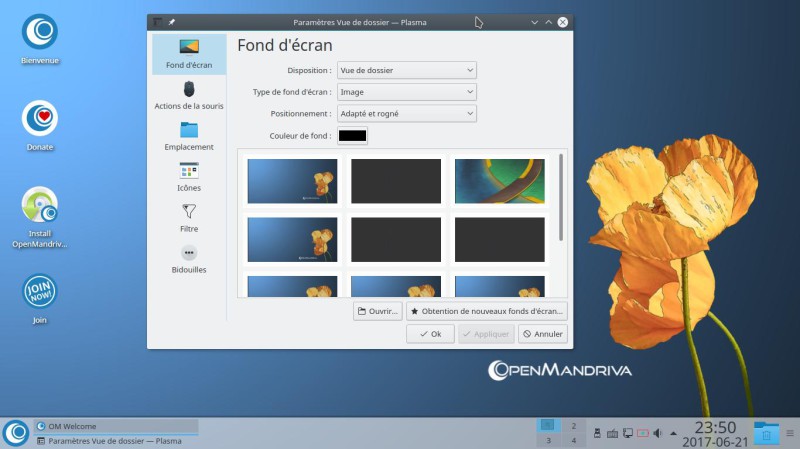Expand the Positionnement dropdown

click(407, 114)
